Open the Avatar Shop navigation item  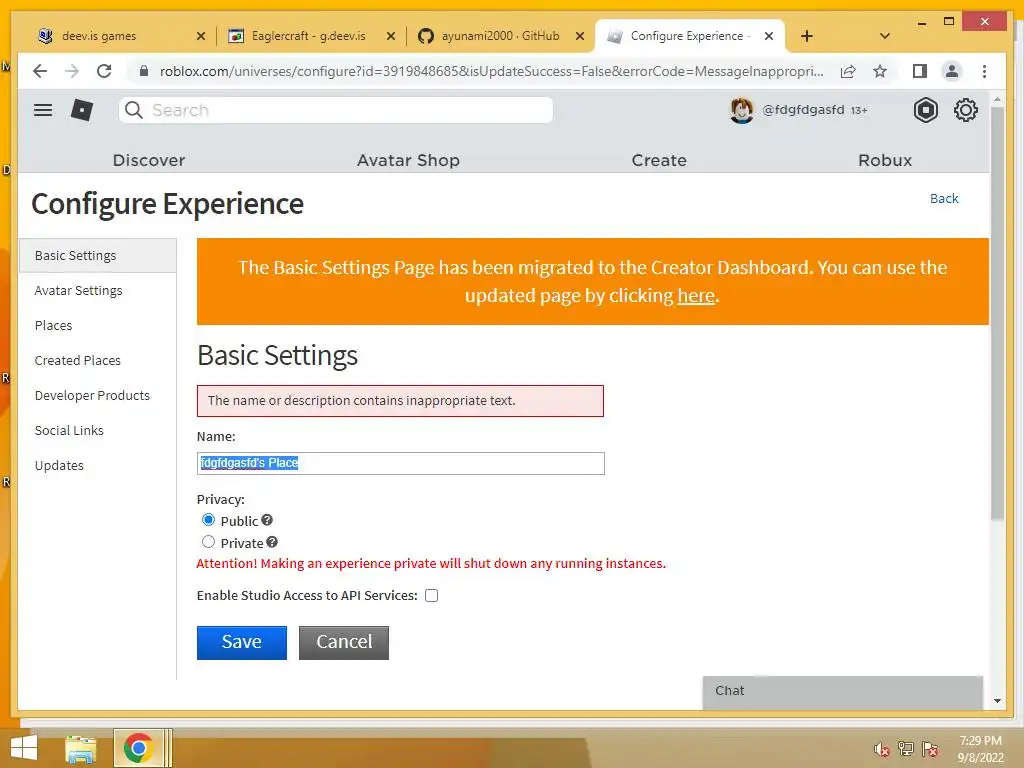pos(408,160)
